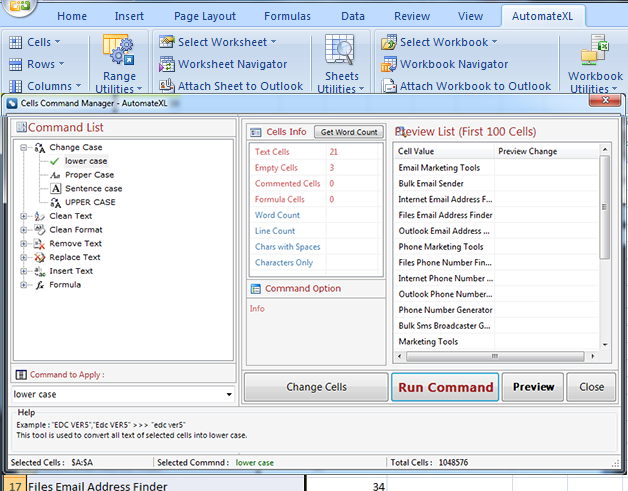The width and height of the screenshot is (628, 491).
Task: Click the Sentence case A icon
Action: [56, 189]
